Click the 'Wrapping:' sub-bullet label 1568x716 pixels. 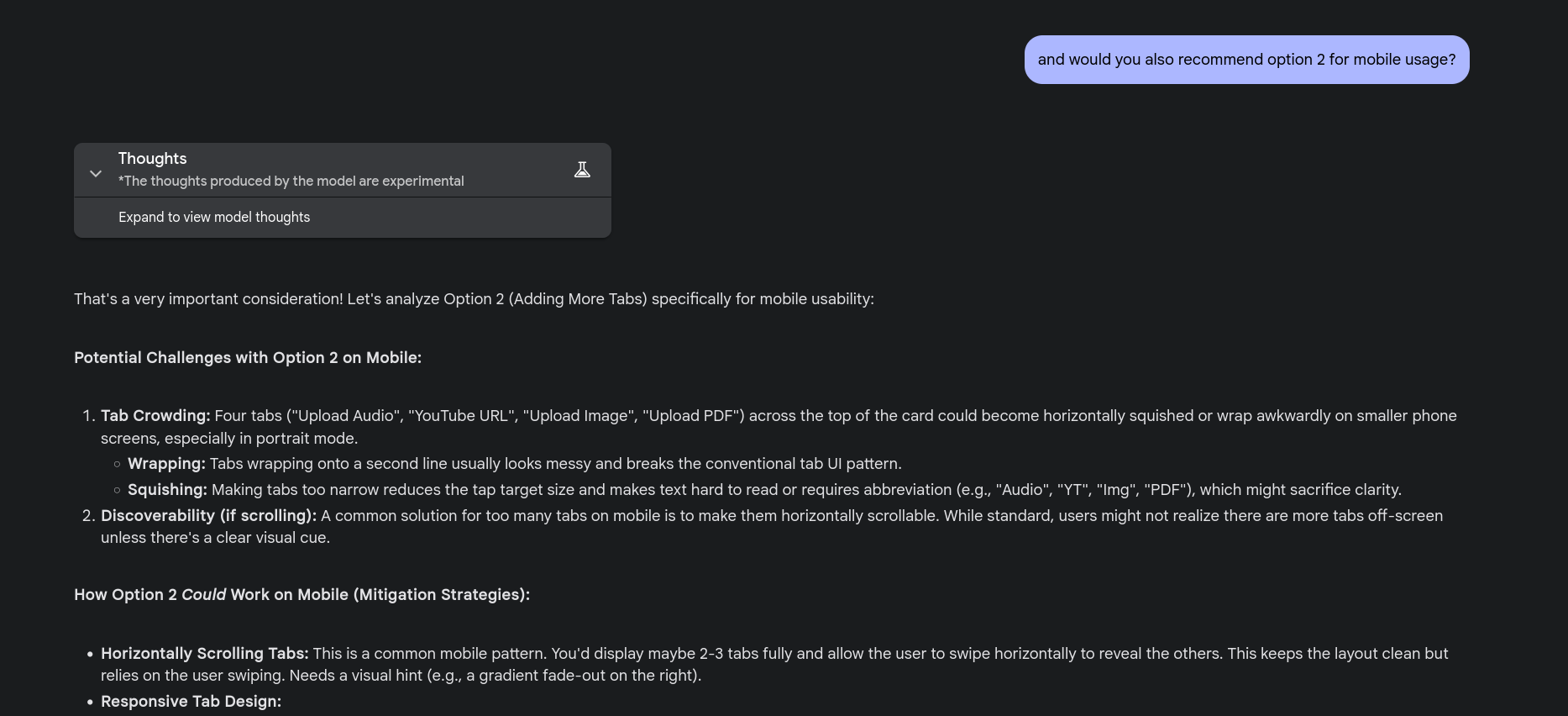[x=166, y=464]
